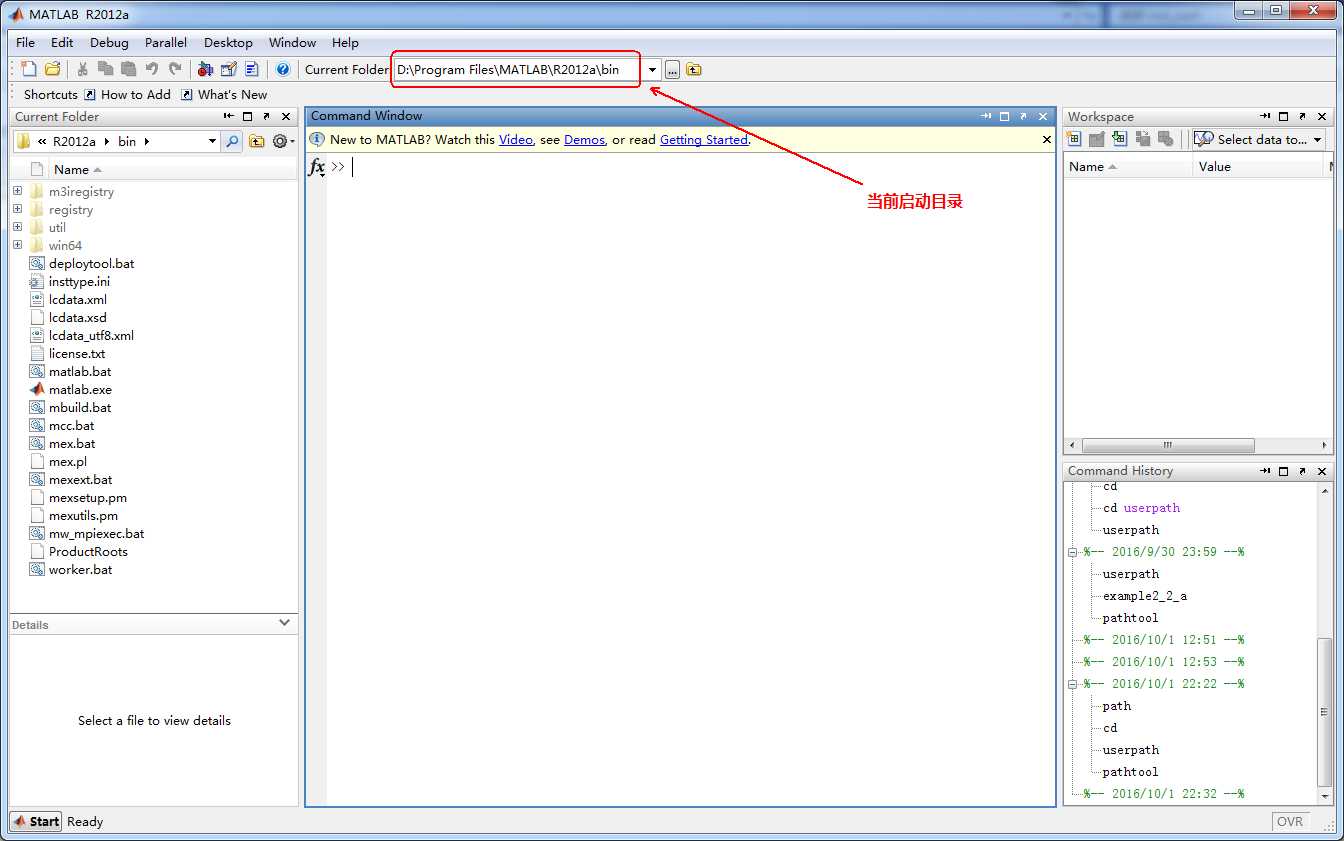The image size is (1344, 841).
Task: Click the Command History vertical scrollbar
Action: point(1325,711)
